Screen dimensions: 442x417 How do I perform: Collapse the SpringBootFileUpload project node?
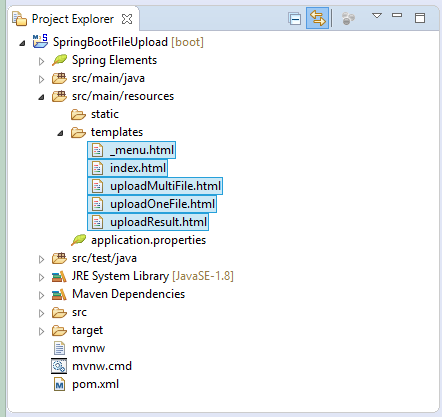22,43
